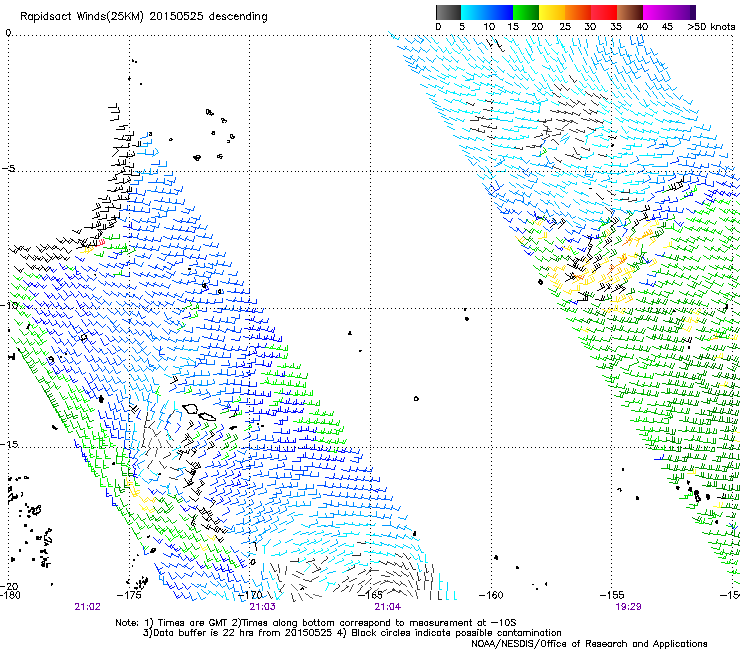Image resolution: width=740 pixels, height=650 pixels.
Task: Select the '21:04' swath time label
Action: click(x=387, y=607)
